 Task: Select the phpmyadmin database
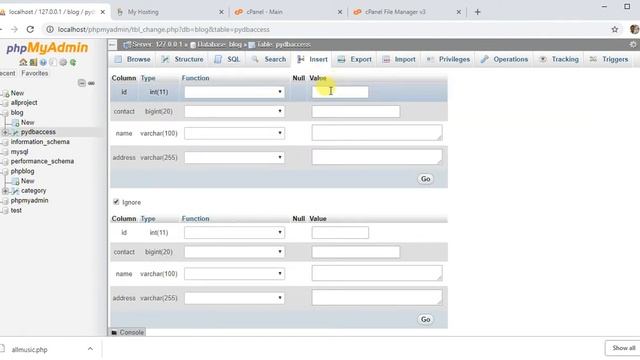[29, 200]
